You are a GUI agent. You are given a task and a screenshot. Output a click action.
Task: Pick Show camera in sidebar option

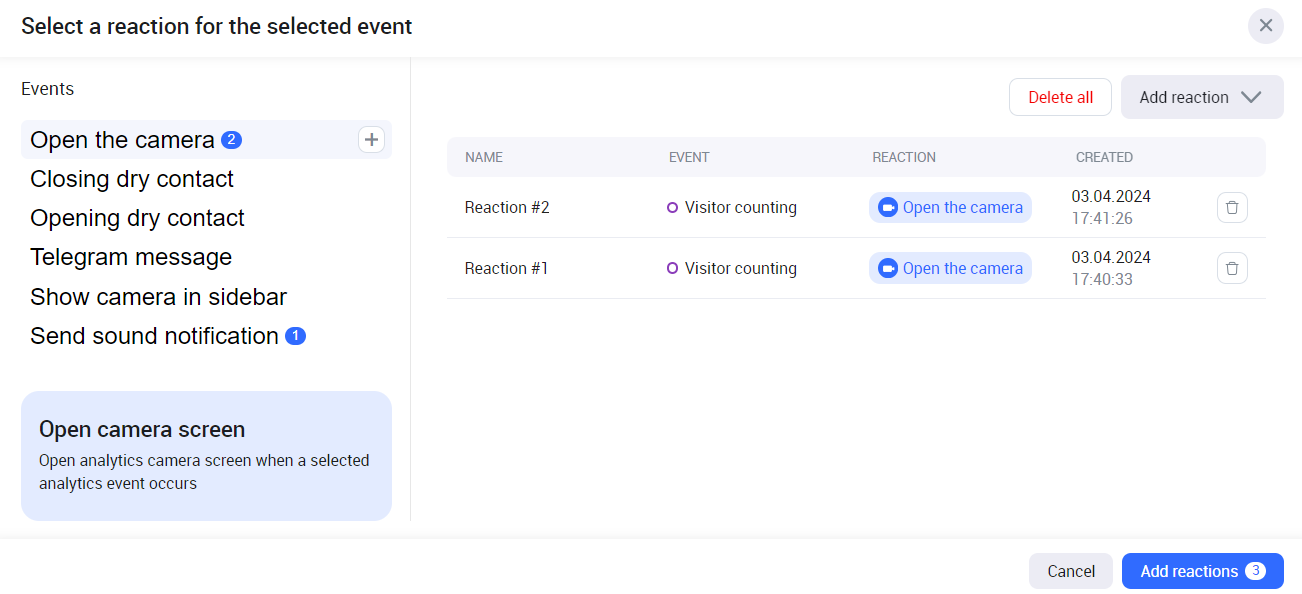[158, 297]
